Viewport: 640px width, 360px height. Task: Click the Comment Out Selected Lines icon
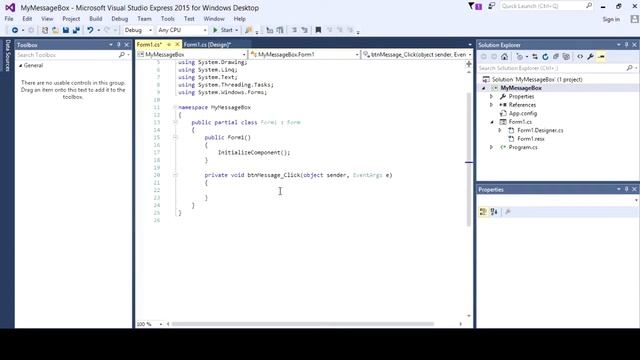pos(294,30)
